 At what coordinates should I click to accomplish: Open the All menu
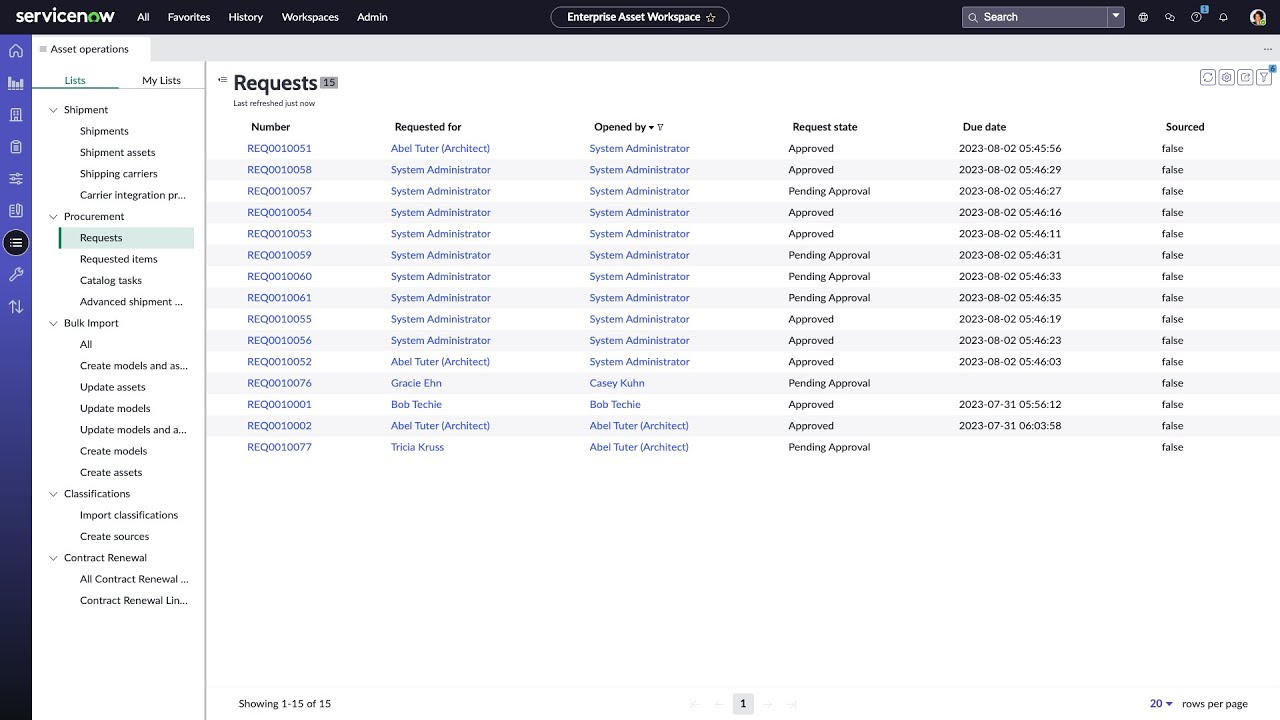(143, 17)
